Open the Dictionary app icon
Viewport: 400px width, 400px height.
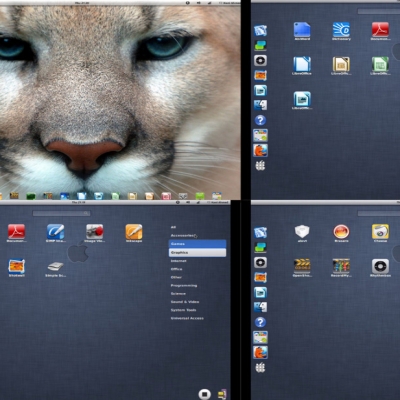pyautogui.click(x=341, y=30)
